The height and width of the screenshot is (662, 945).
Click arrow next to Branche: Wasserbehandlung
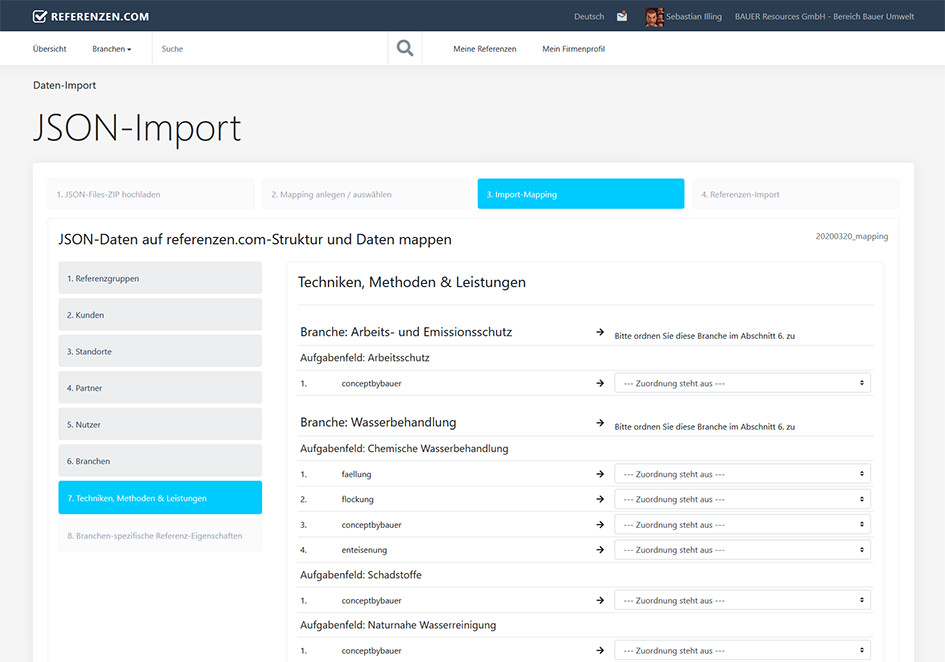600,423
